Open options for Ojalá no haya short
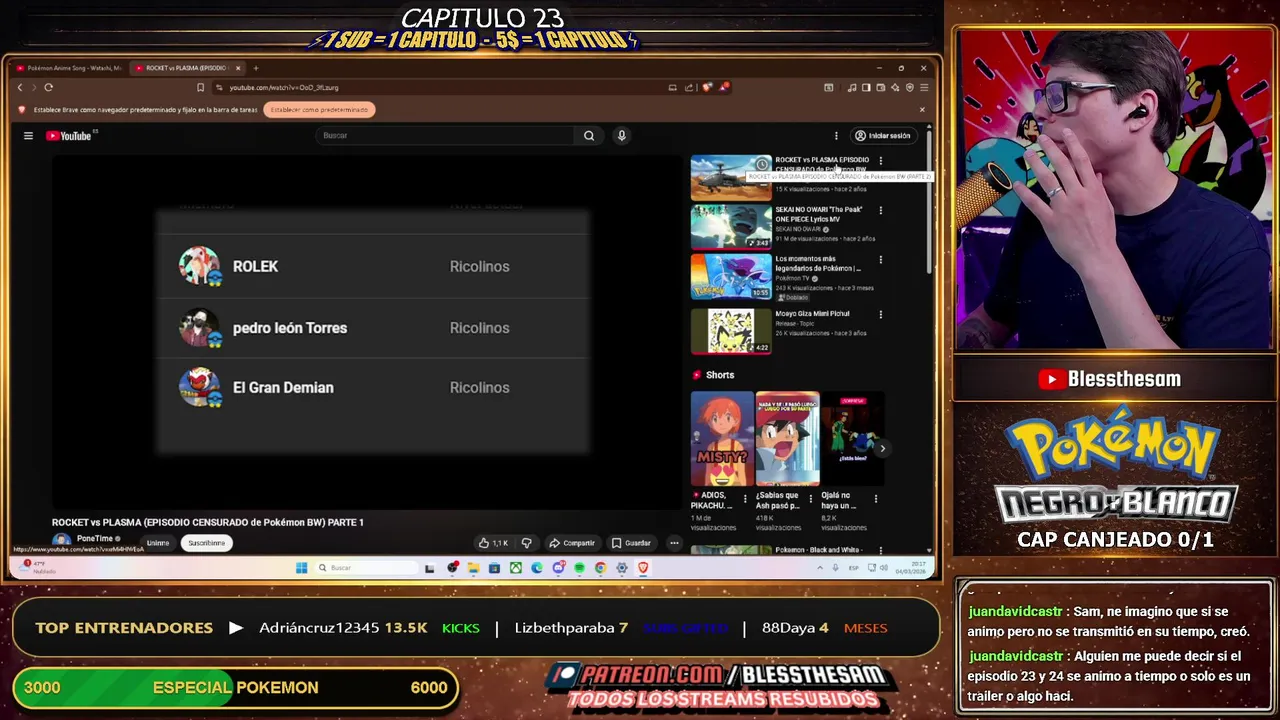The height and width of the screenshot is (720, 1280). pos(875,497)
